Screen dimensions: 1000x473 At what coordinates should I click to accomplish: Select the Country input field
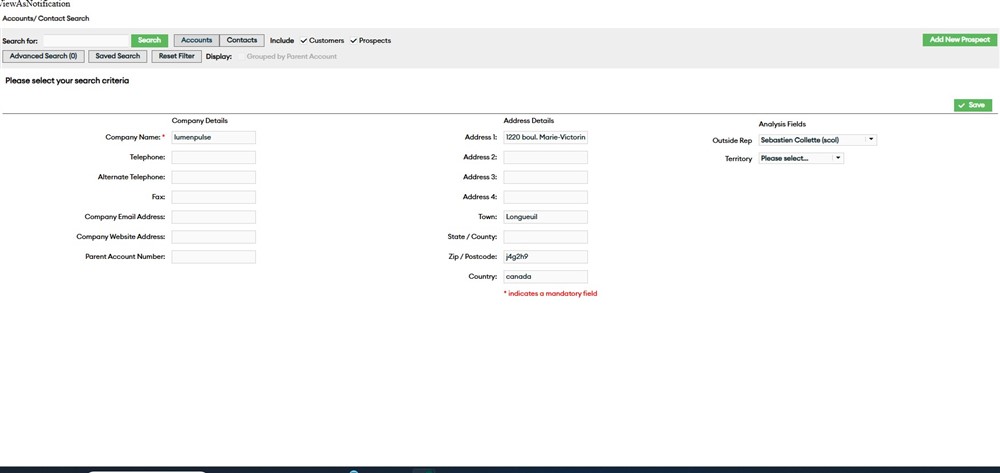click(545, 277)
